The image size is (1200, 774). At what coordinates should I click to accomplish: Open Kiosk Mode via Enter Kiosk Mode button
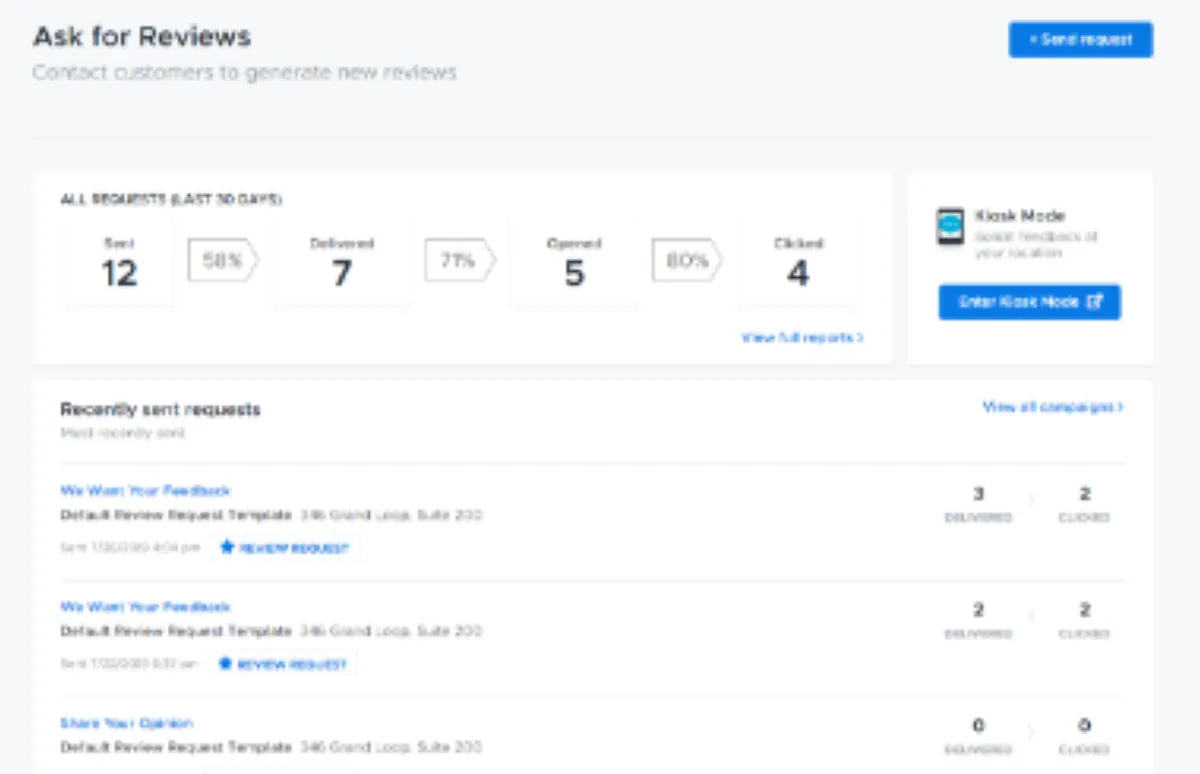click(x=1029, y=302)
